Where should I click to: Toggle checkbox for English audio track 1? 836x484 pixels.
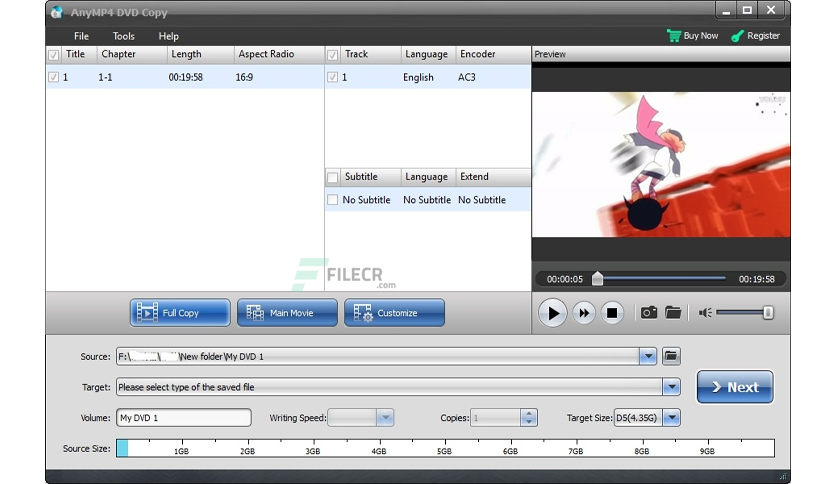pos(333,77)
